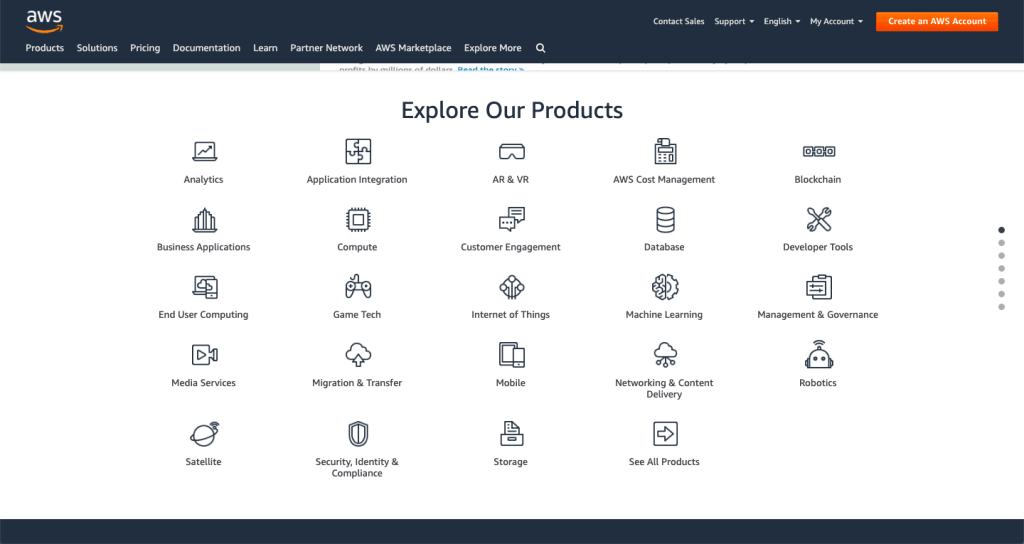Open the Networking & Content Delivery icon
This screenshot has width=1024, height=544.
[665, 355]
